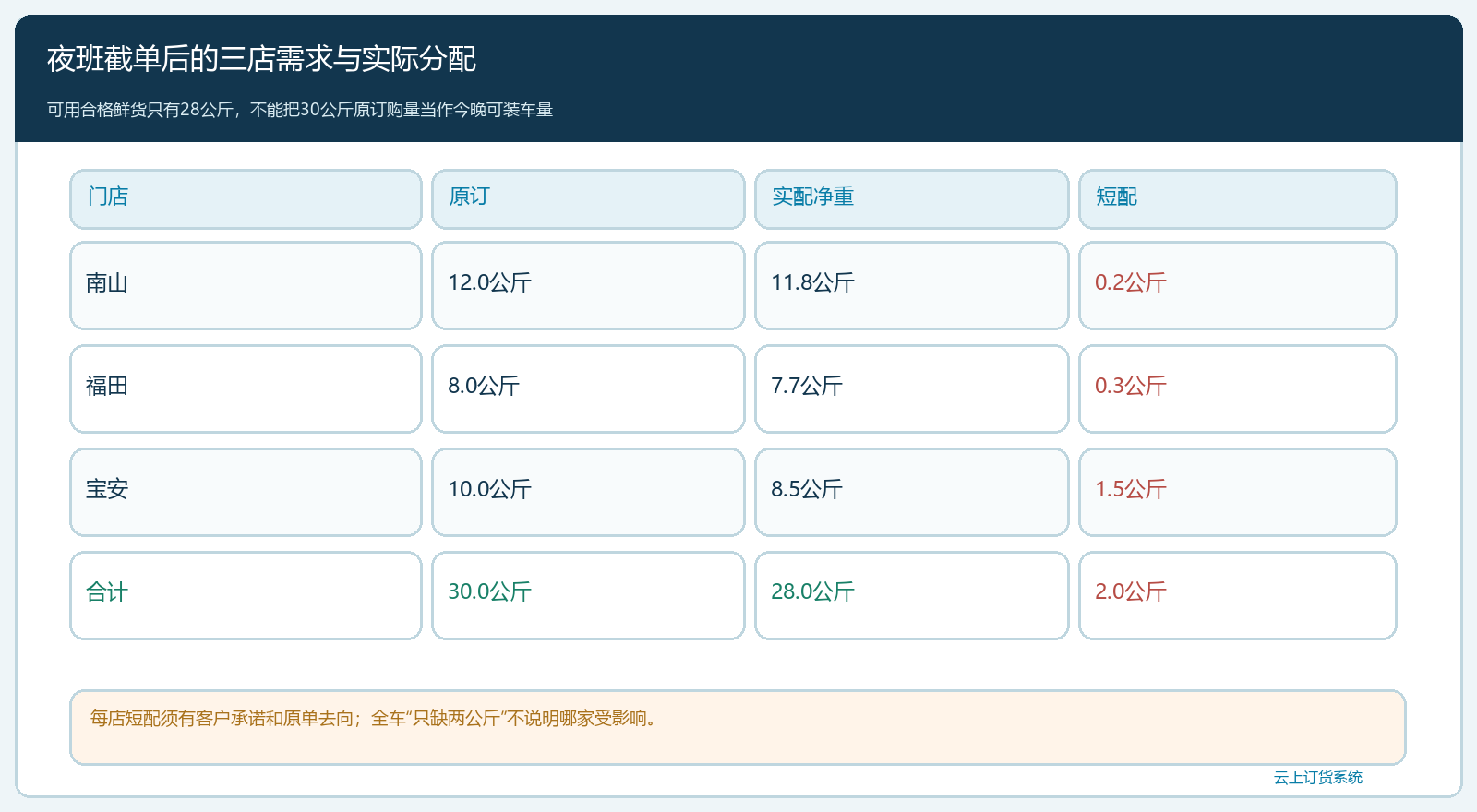Screen dimensions: 1477x812
Task: Select the 福田 store cell
Action: pos(246,388)
